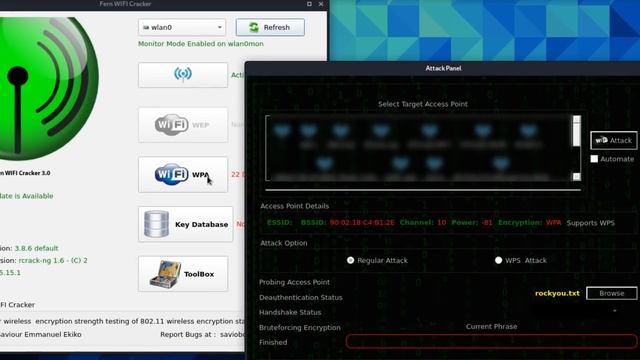Viewport: 640px width, 360px height.
Task: Click the Current Phrase progress field
Action: tap(491, 341)
